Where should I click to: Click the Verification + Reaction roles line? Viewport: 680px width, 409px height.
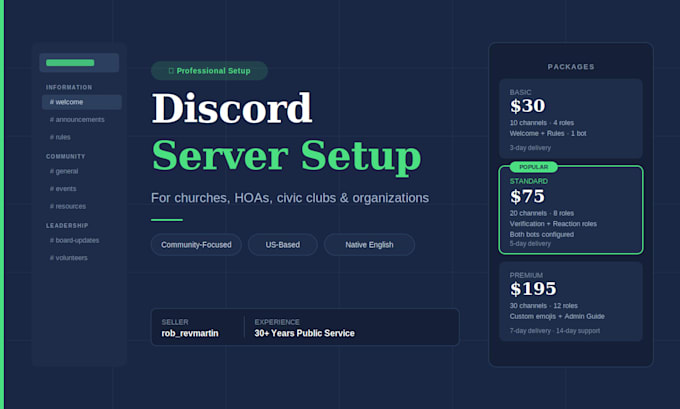point(553,224)
